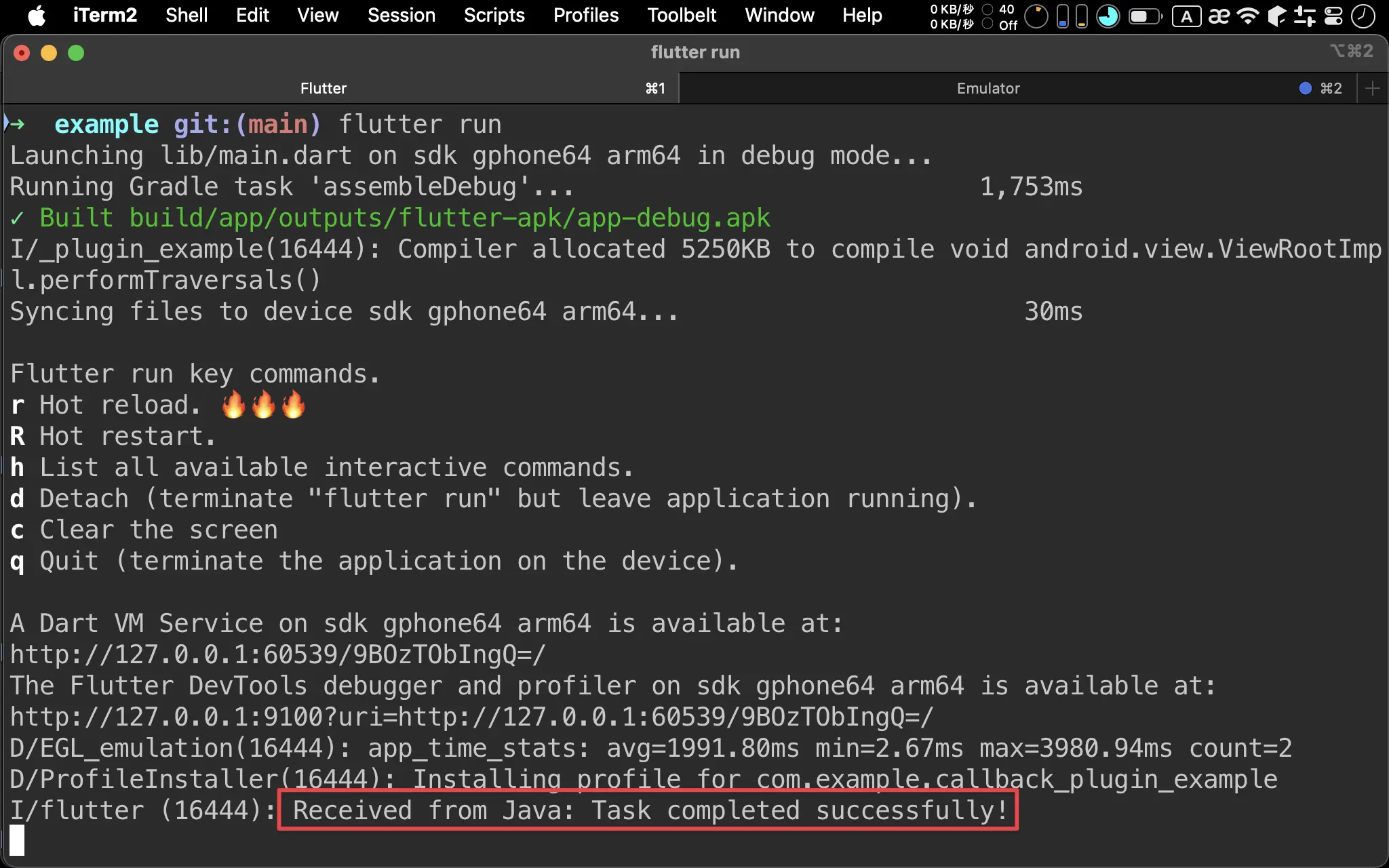
Task: Click 'Received from Java: Task completed successfully!' text
Action: [x=650, y=810]
